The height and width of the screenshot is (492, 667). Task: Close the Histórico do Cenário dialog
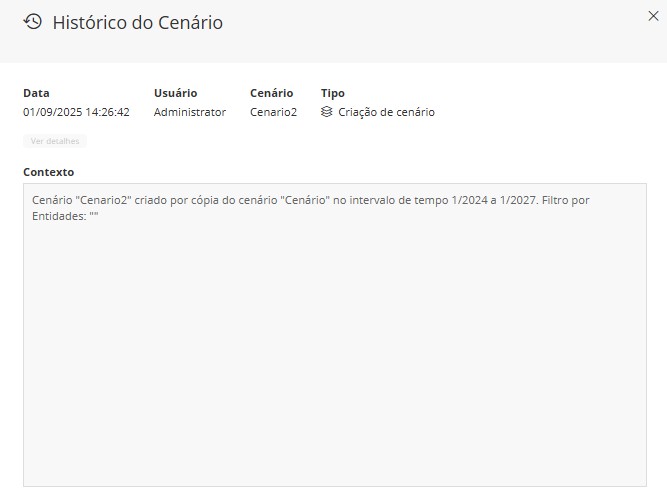[x=654, y=15]
